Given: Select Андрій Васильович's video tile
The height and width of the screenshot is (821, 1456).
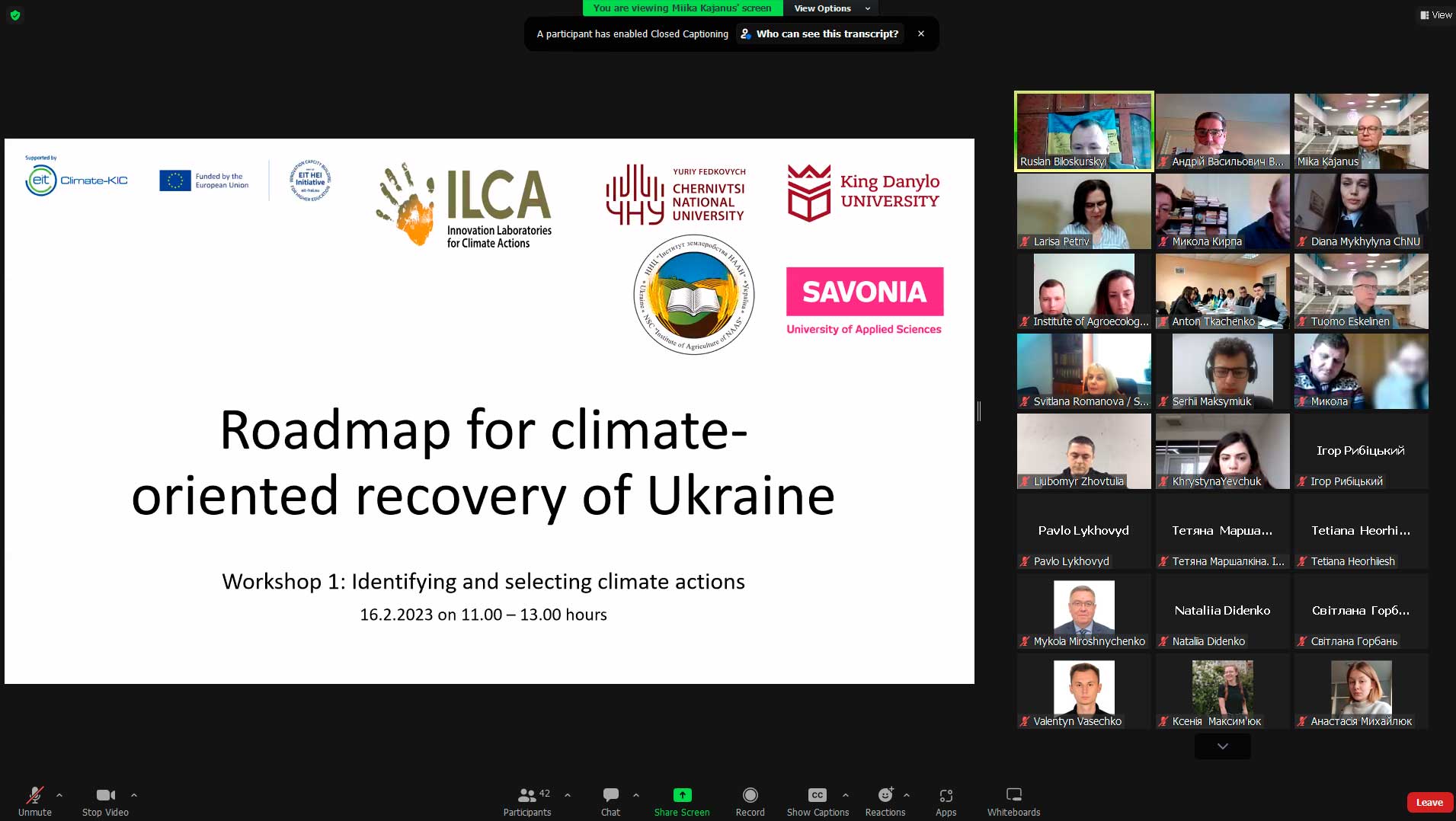Looking at the screenshot, I should (1223, 131).
